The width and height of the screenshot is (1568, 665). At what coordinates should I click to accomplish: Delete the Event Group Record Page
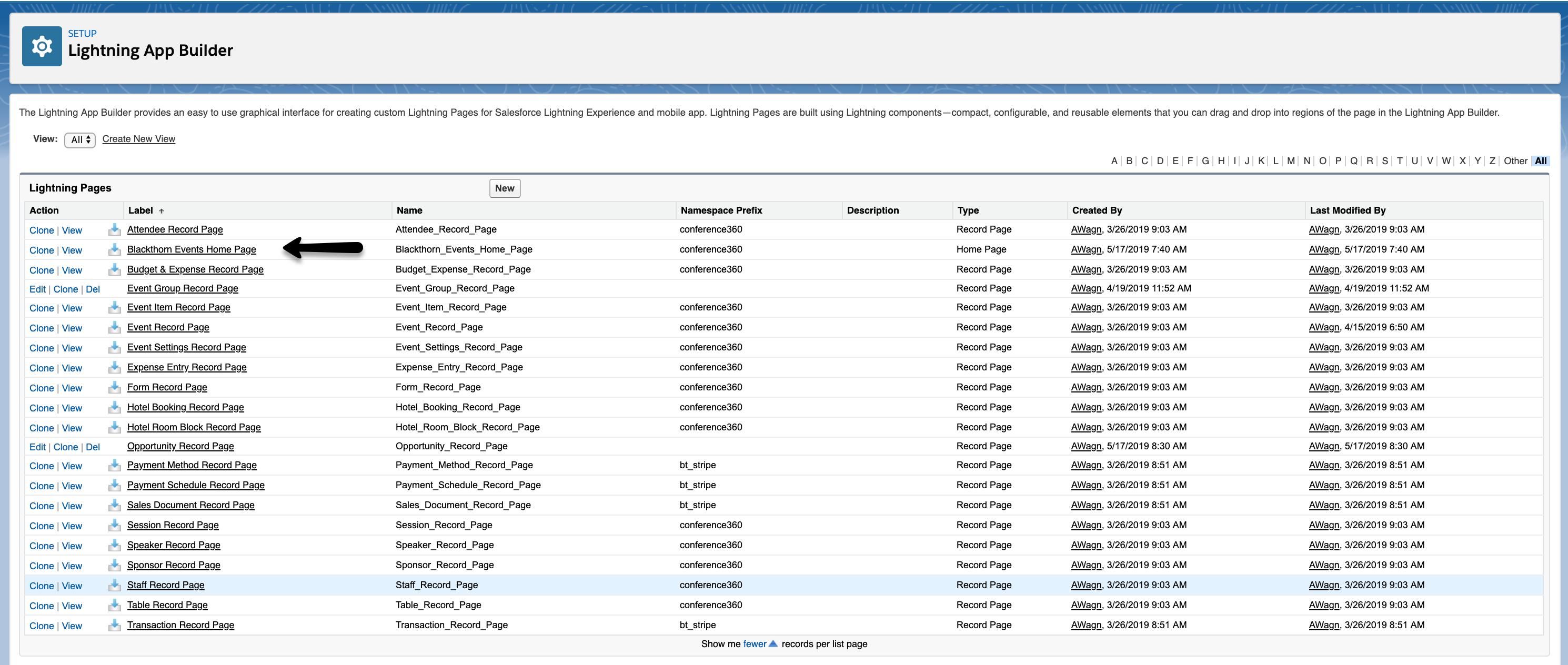click(93, 289)
